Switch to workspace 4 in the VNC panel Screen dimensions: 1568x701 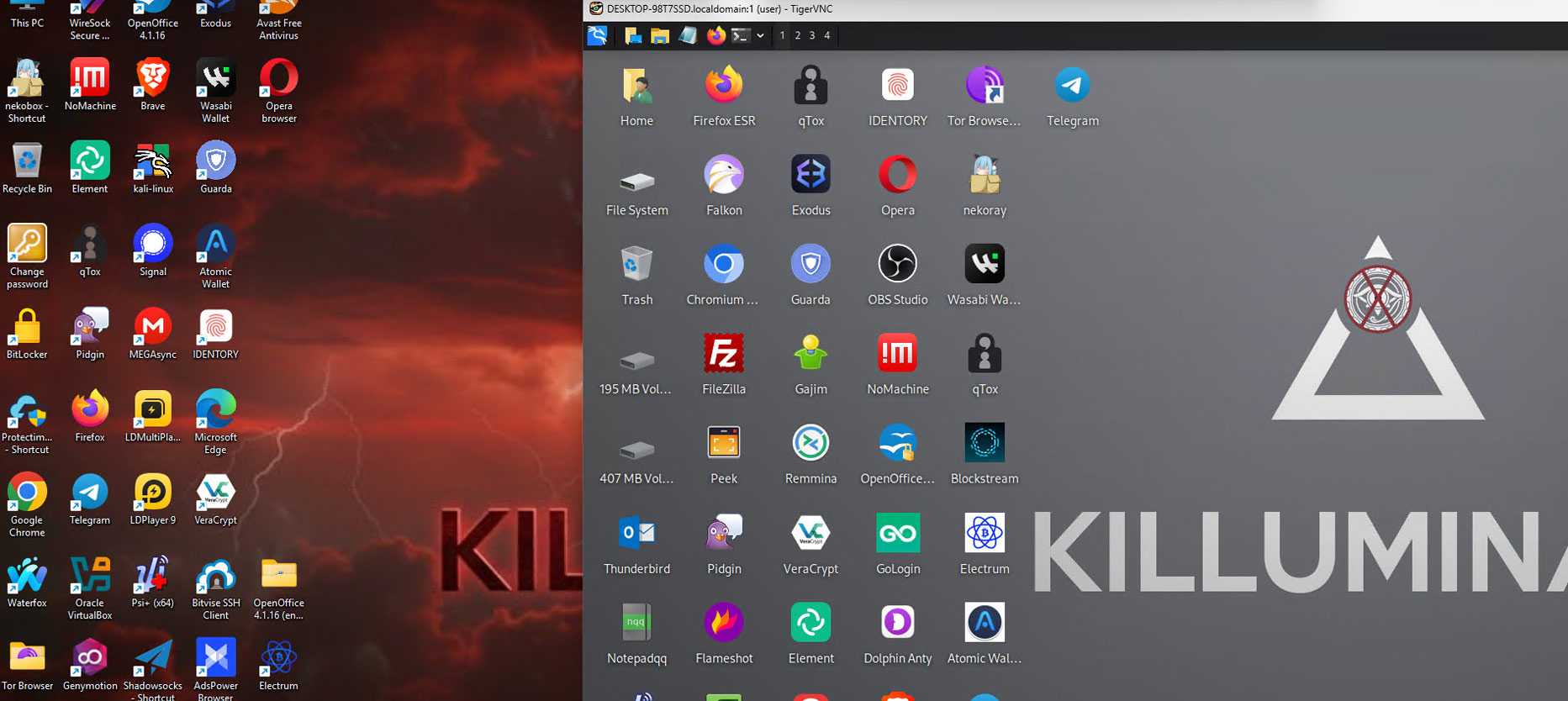coord(826,35)
